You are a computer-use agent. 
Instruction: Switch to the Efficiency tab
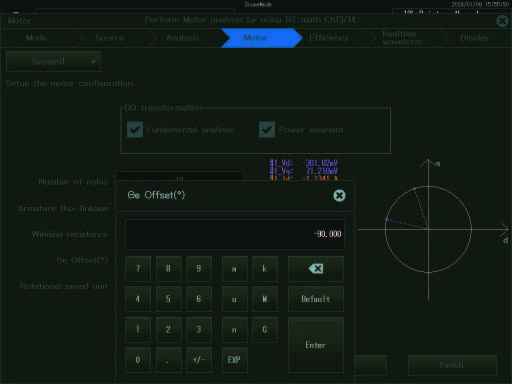[x=329, y=38]
